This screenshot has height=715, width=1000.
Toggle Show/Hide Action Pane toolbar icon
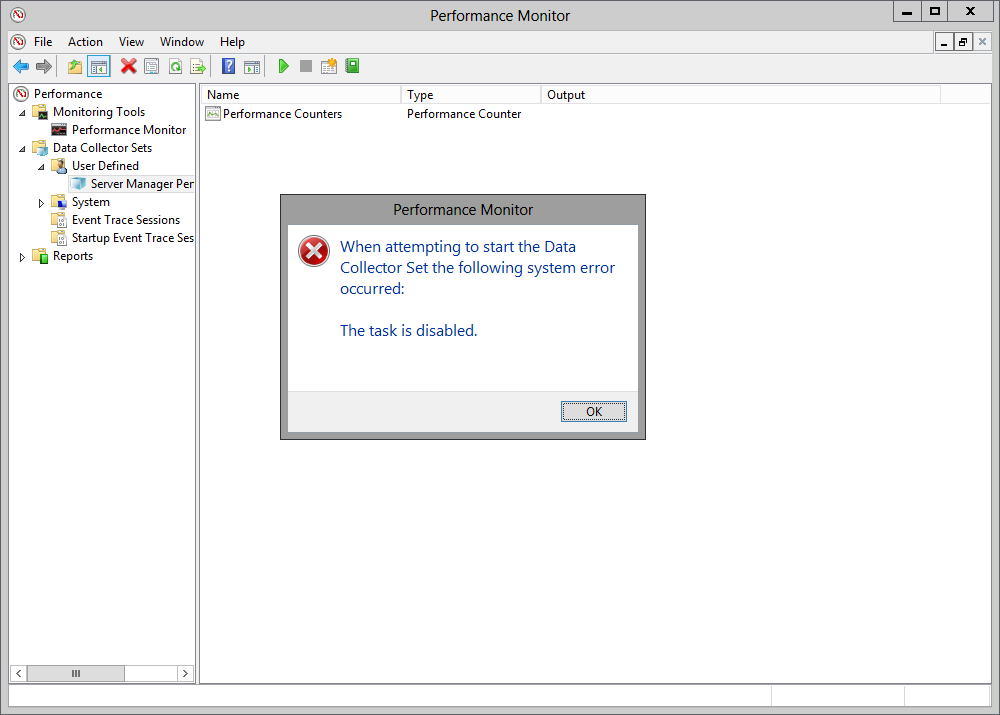pos(252,66)
